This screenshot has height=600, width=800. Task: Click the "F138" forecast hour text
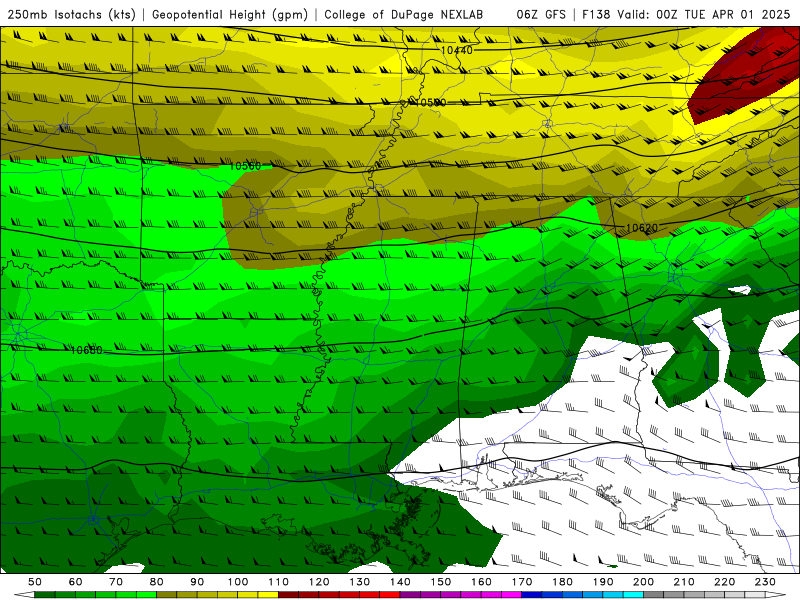596,15
